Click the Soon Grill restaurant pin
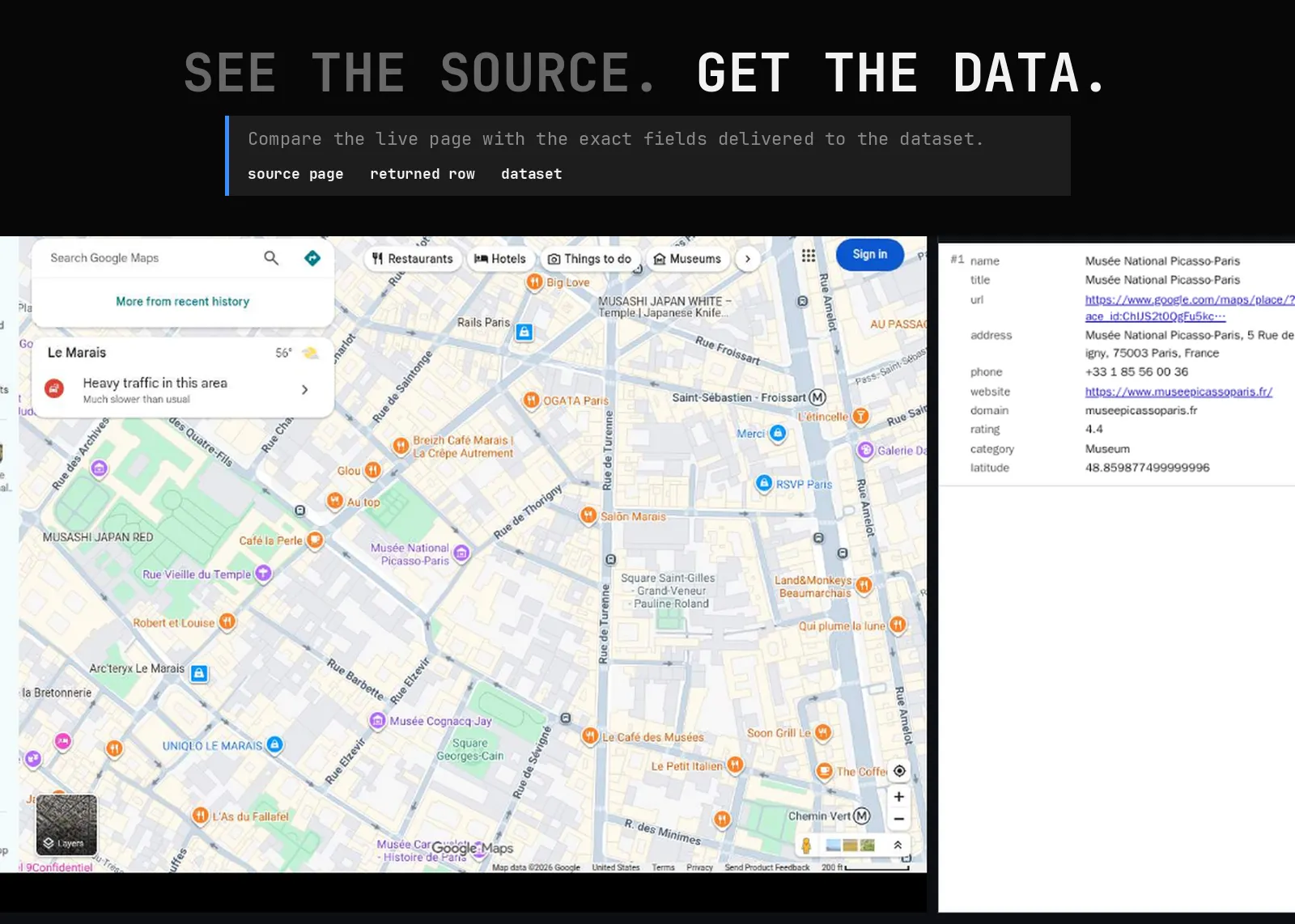 click(822, 732)
